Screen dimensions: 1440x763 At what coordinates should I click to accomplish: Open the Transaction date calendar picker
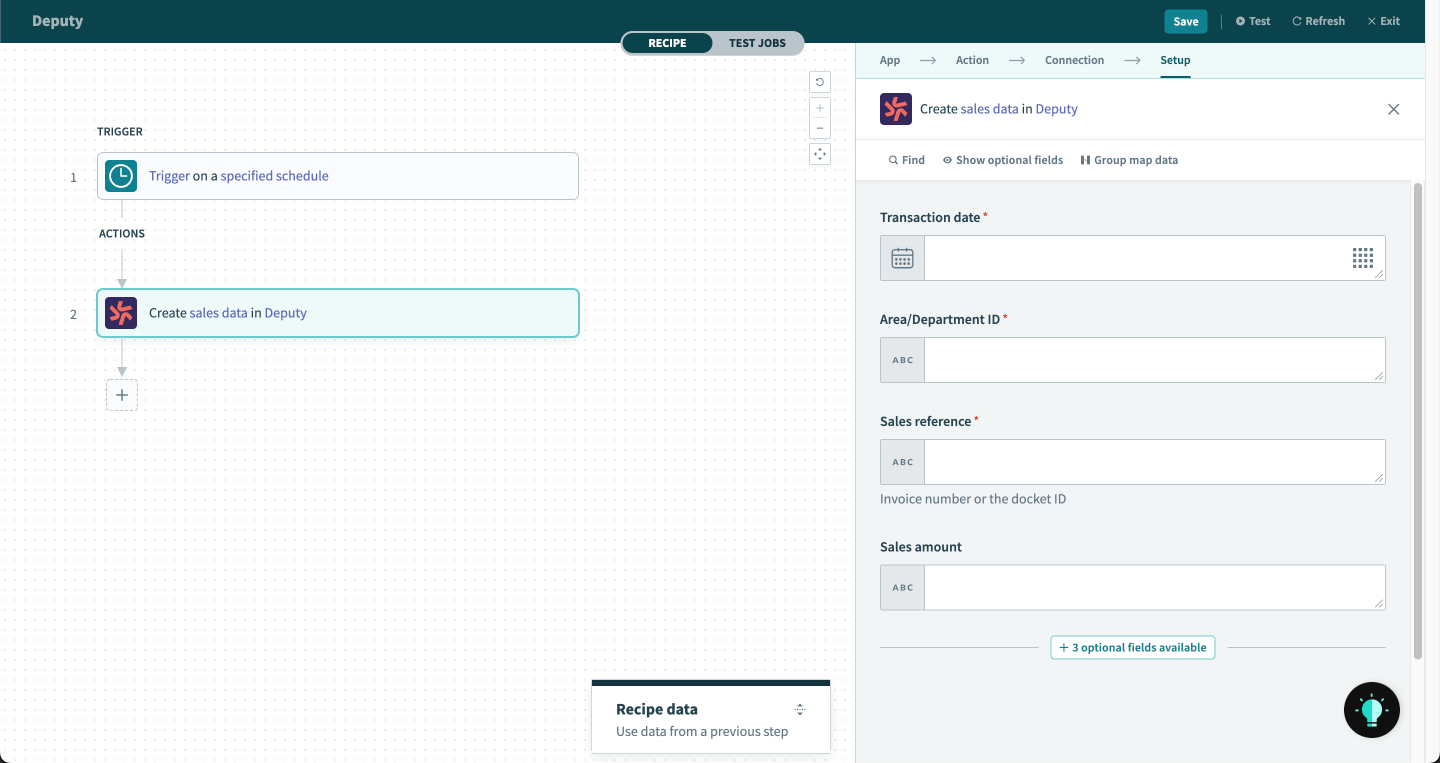pyautogui.click(x=901, y=258)
